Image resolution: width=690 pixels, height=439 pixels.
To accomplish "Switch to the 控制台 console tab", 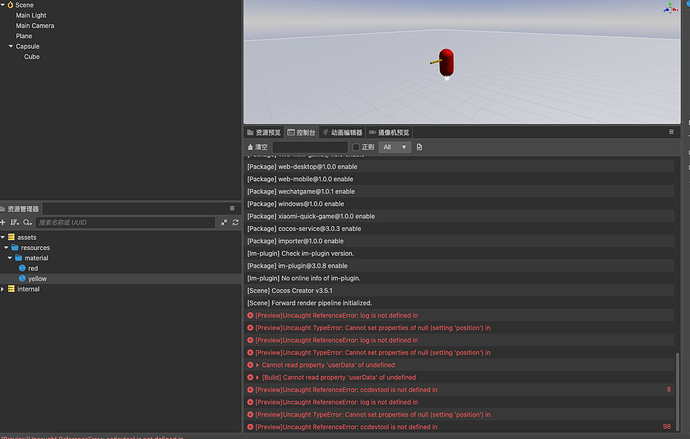I will tap(301, 132).
